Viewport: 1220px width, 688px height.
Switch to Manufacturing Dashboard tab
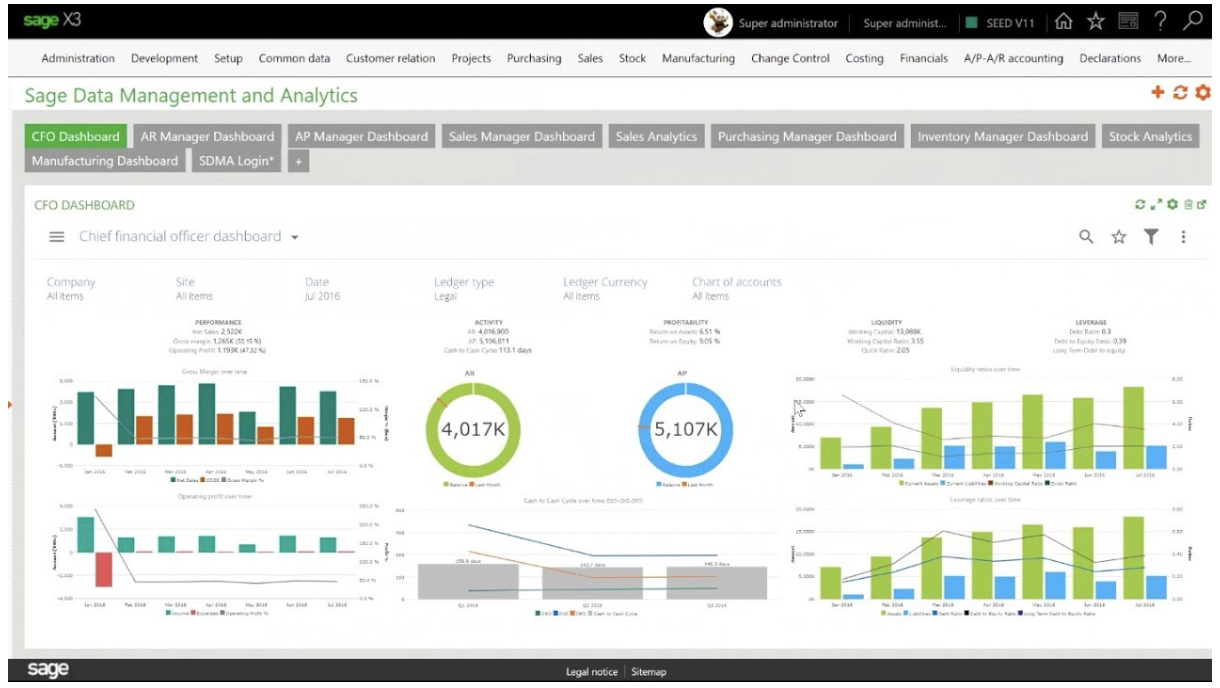tap(105, 161)
